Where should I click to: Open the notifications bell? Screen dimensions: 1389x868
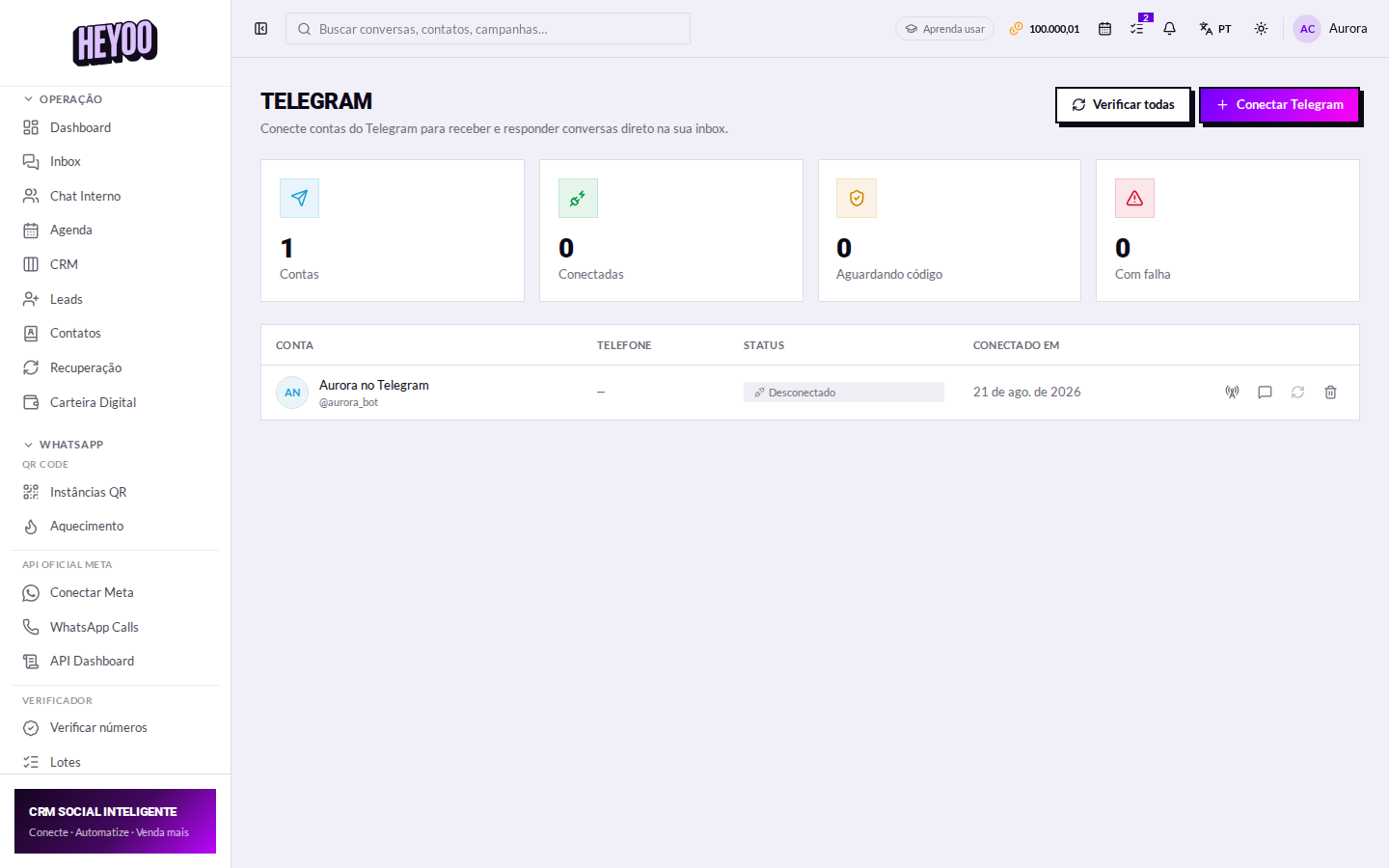1169,29
